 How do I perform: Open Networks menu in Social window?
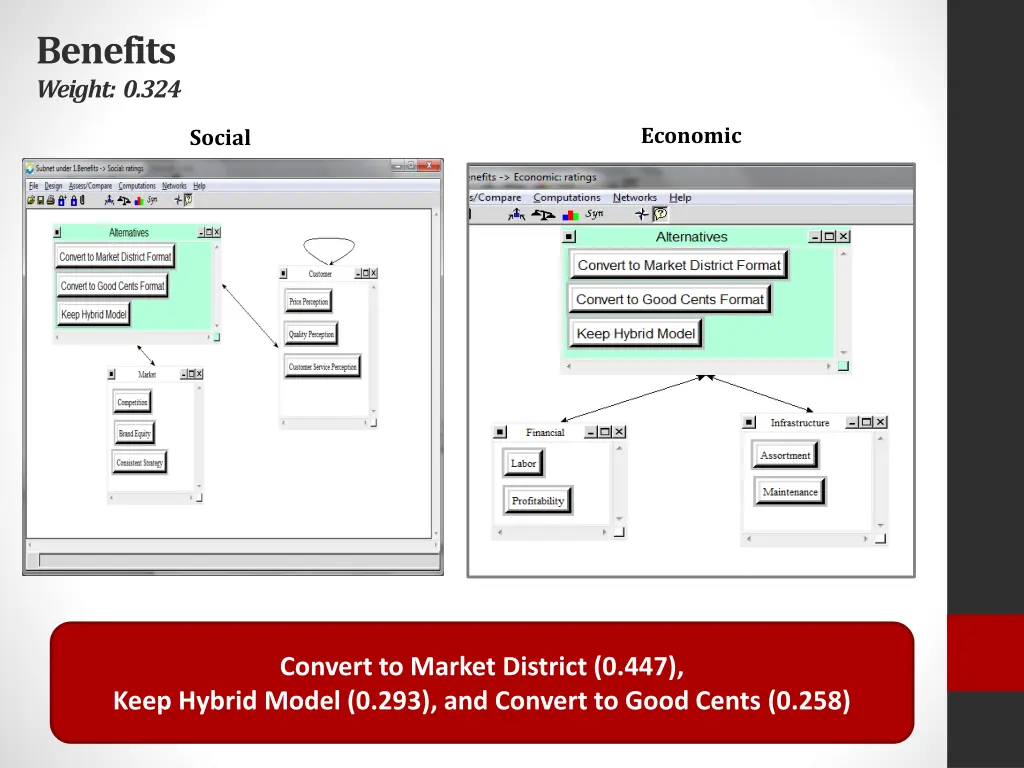tap(174, 186)
